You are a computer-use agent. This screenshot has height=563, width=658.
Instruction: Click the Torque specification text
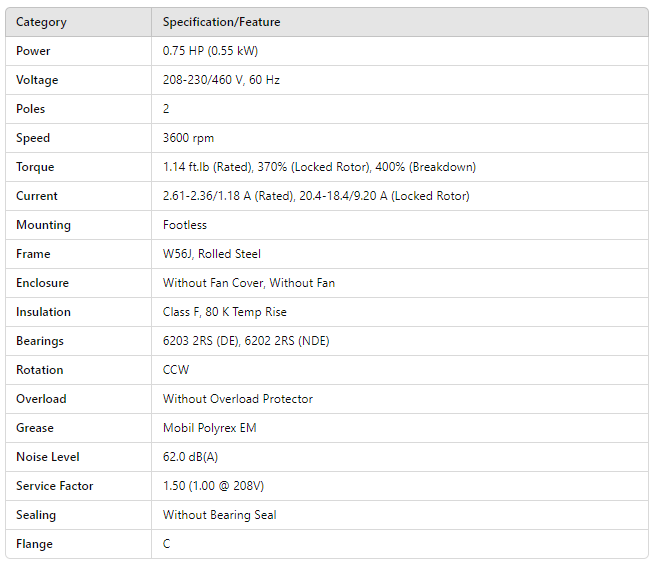point(319,167)
